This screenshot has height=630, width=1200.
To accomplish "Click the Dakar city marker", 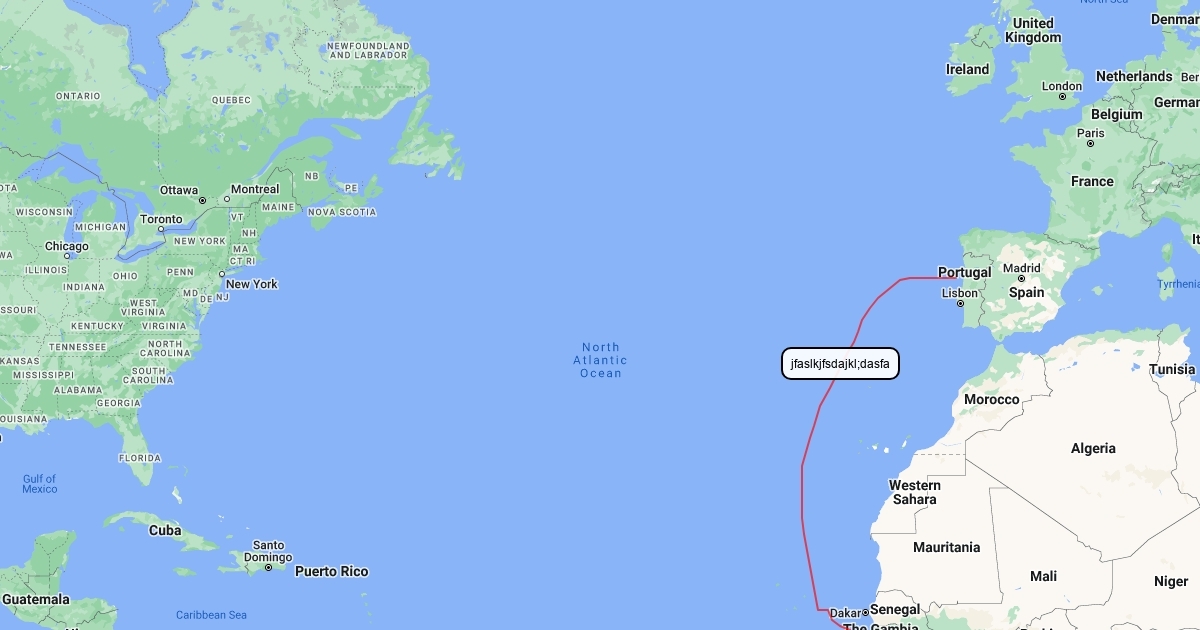I will coord(865,612).
